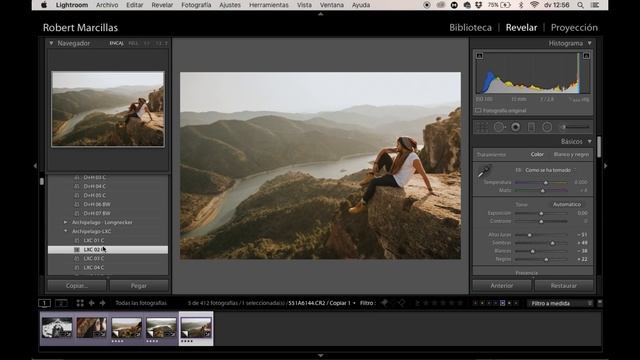Click the navigator preview image
This screenshot has width=640, height=360.
108,109
